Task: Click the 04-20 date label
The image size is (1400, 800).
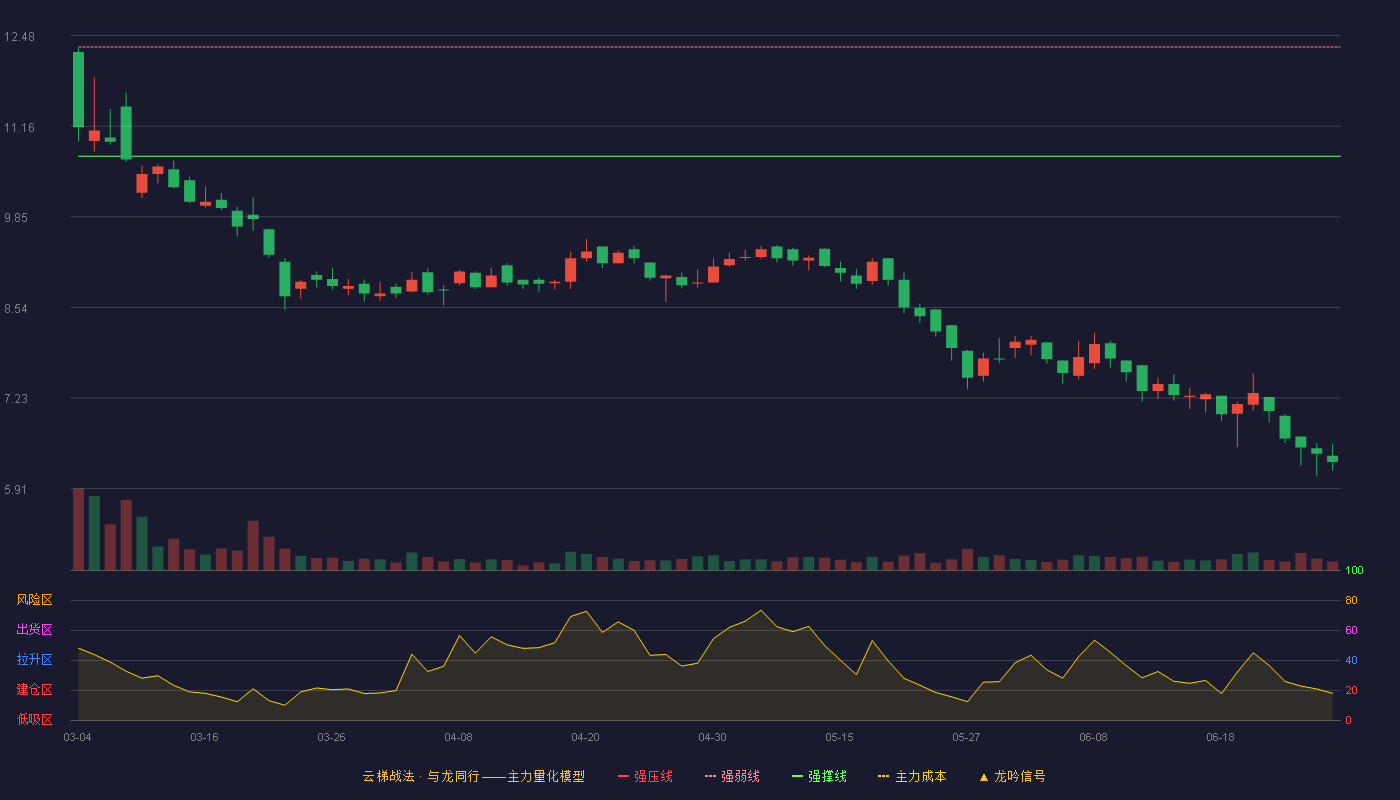Action: pyautogui.click(x=585, y=737)
